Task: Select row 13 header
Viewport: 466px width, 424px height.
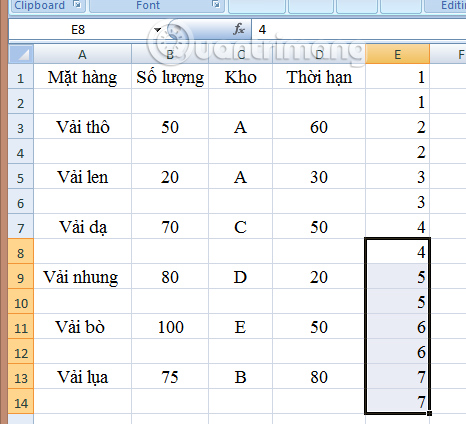Action: [21, 376]
